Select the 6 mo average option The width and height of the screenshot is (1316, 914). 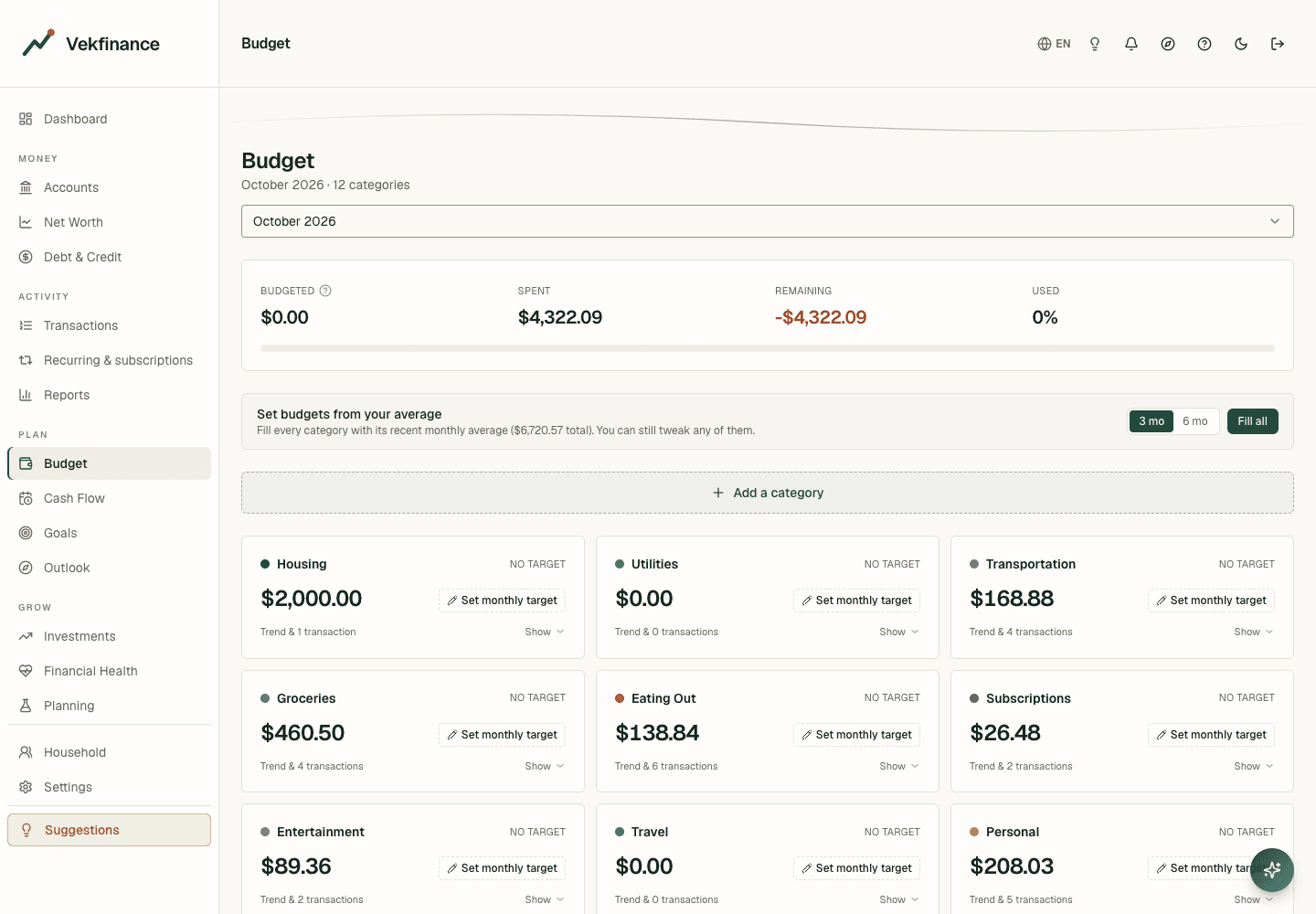pyautogui.click(x=1195, y=421)
